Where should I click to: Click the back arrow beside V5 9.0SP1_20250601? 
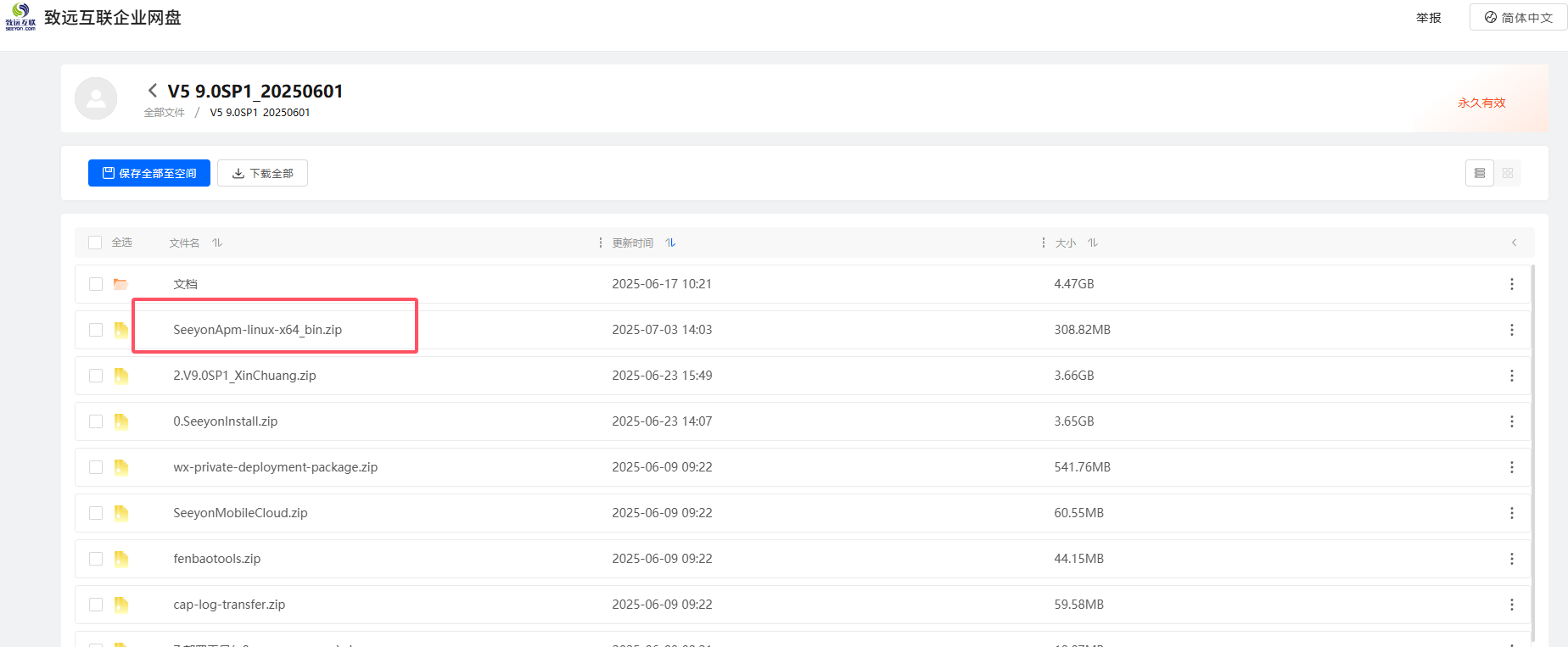point(153,91)
